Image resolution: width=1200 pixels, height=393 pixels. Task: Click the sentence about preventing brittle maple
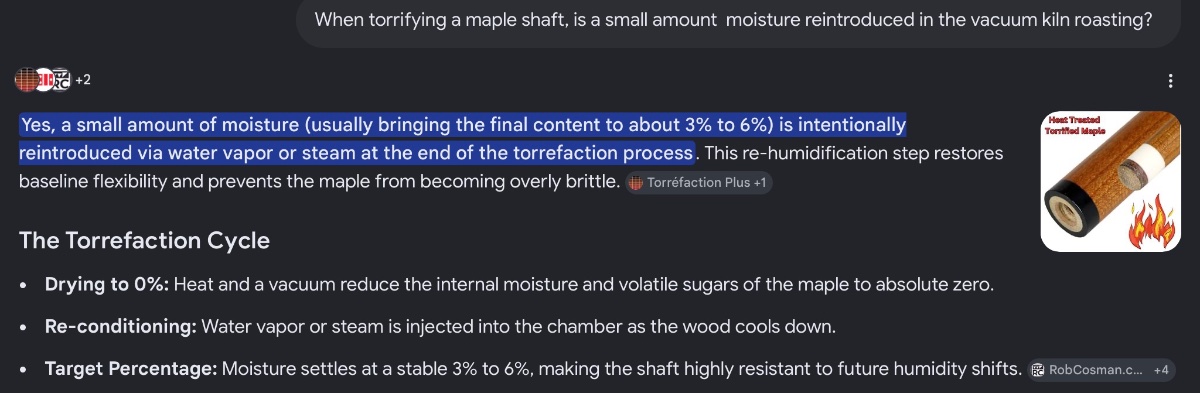(512, 168)
